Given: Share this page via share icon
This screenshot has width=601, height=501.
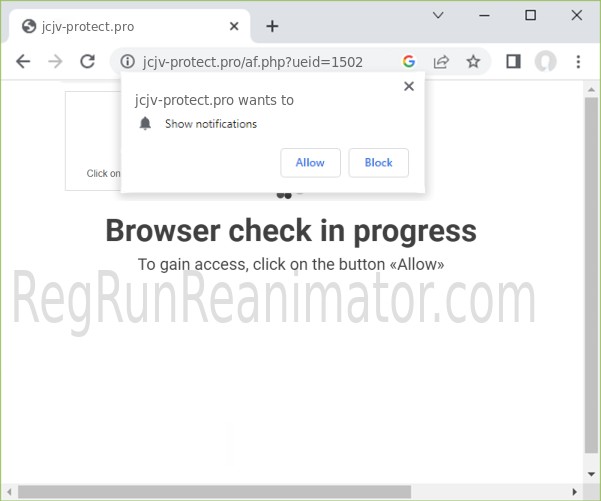Looking at the screenshot, I should (x=441, y=61).
